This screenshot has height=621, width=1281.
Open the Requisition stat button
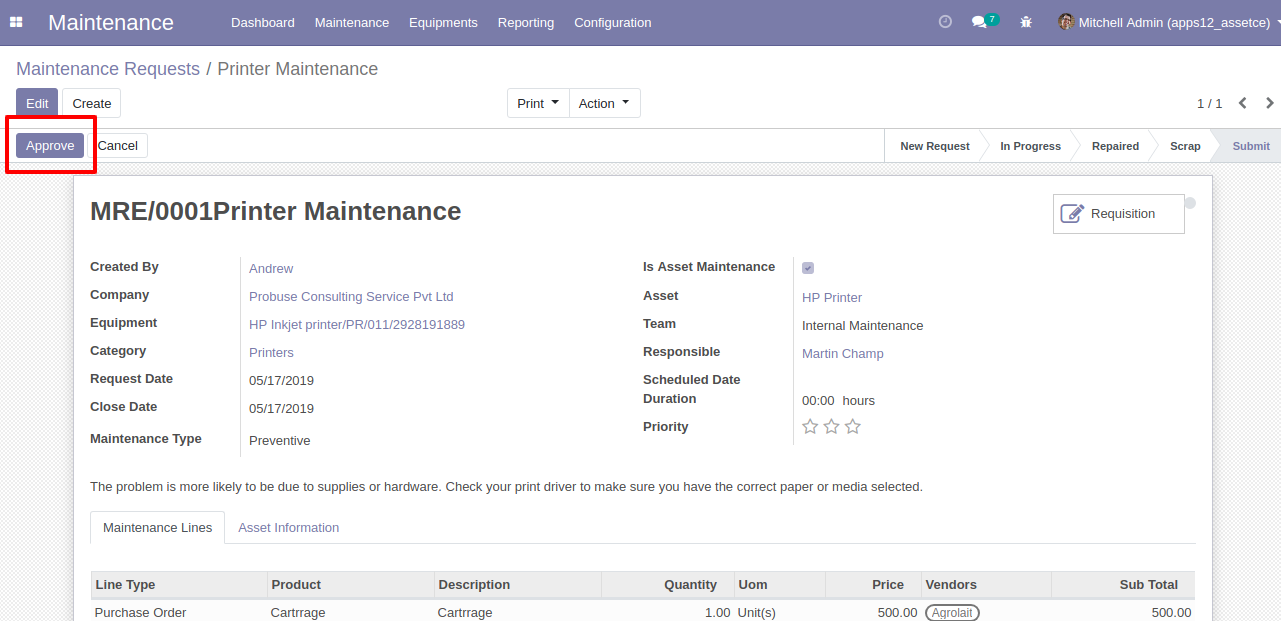click(1118, 214)
